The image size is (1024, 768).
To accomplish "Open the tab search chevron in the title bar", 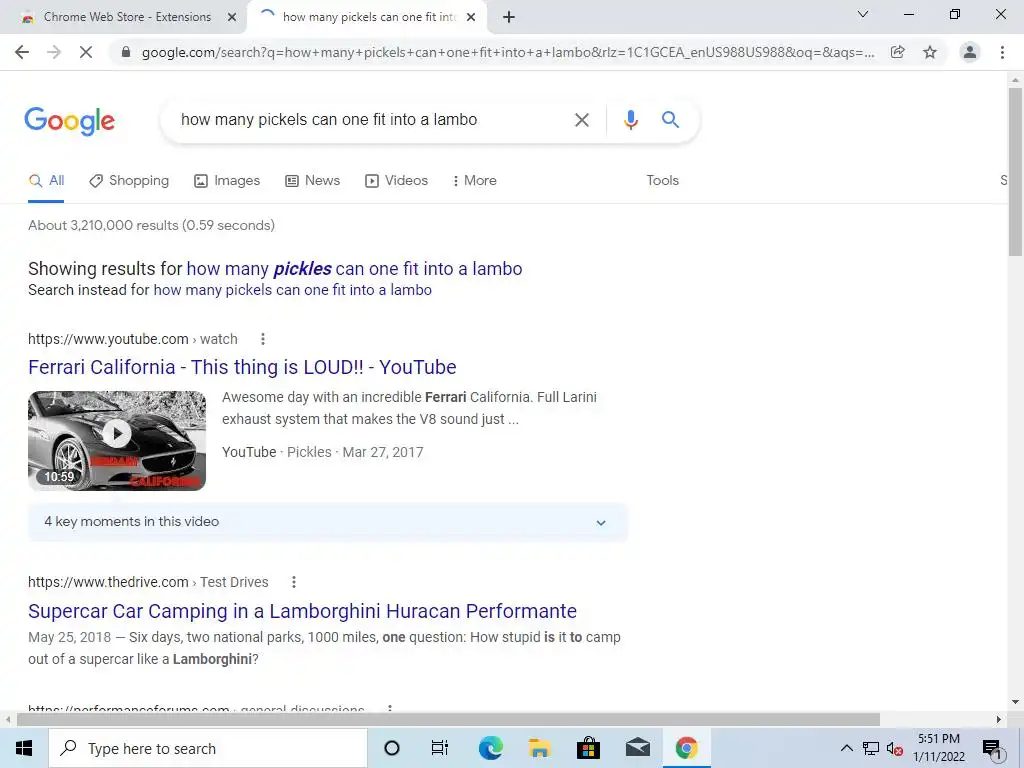I will [863, 14].
